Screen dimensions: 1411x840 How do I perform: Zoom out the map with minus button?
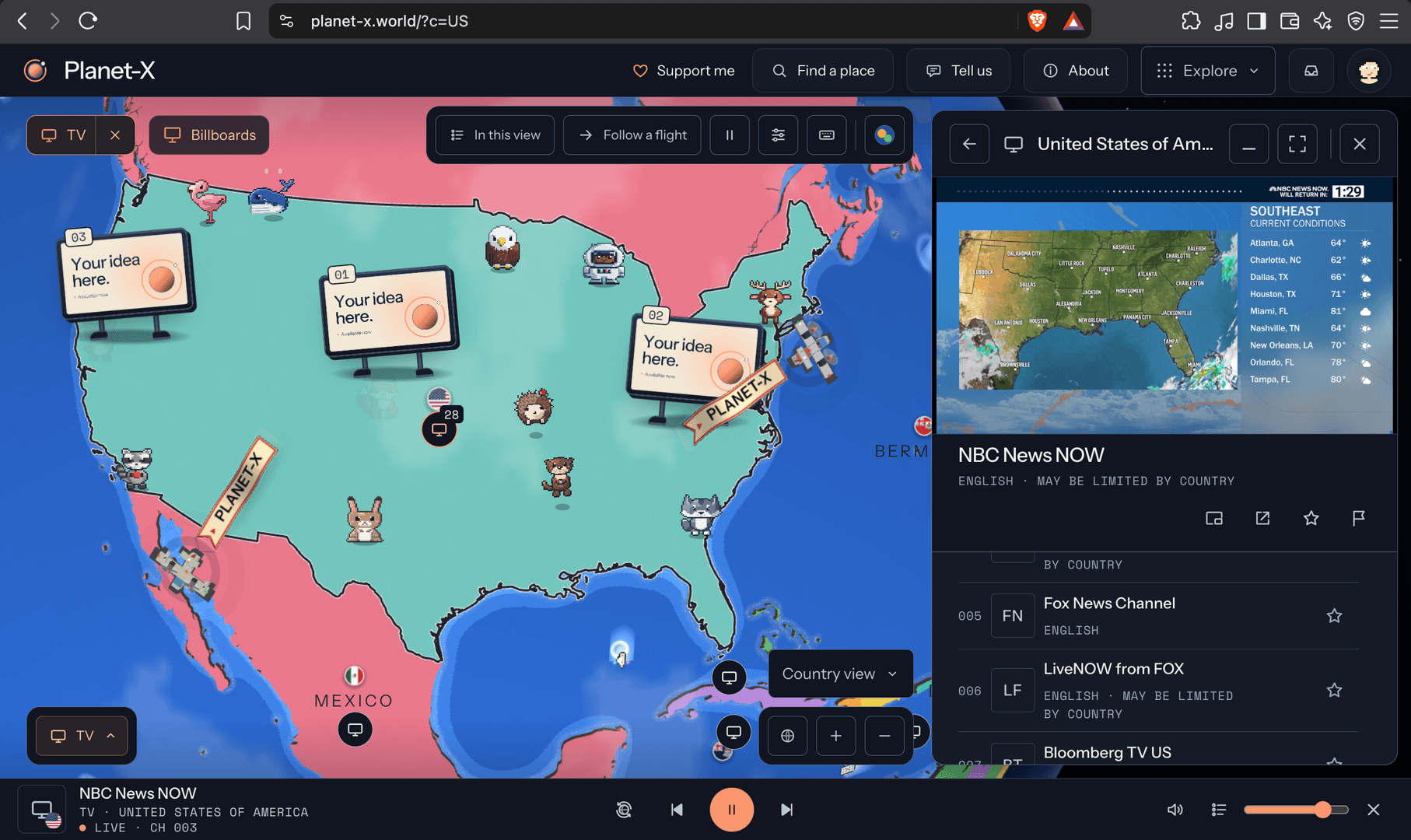[884, 736]
